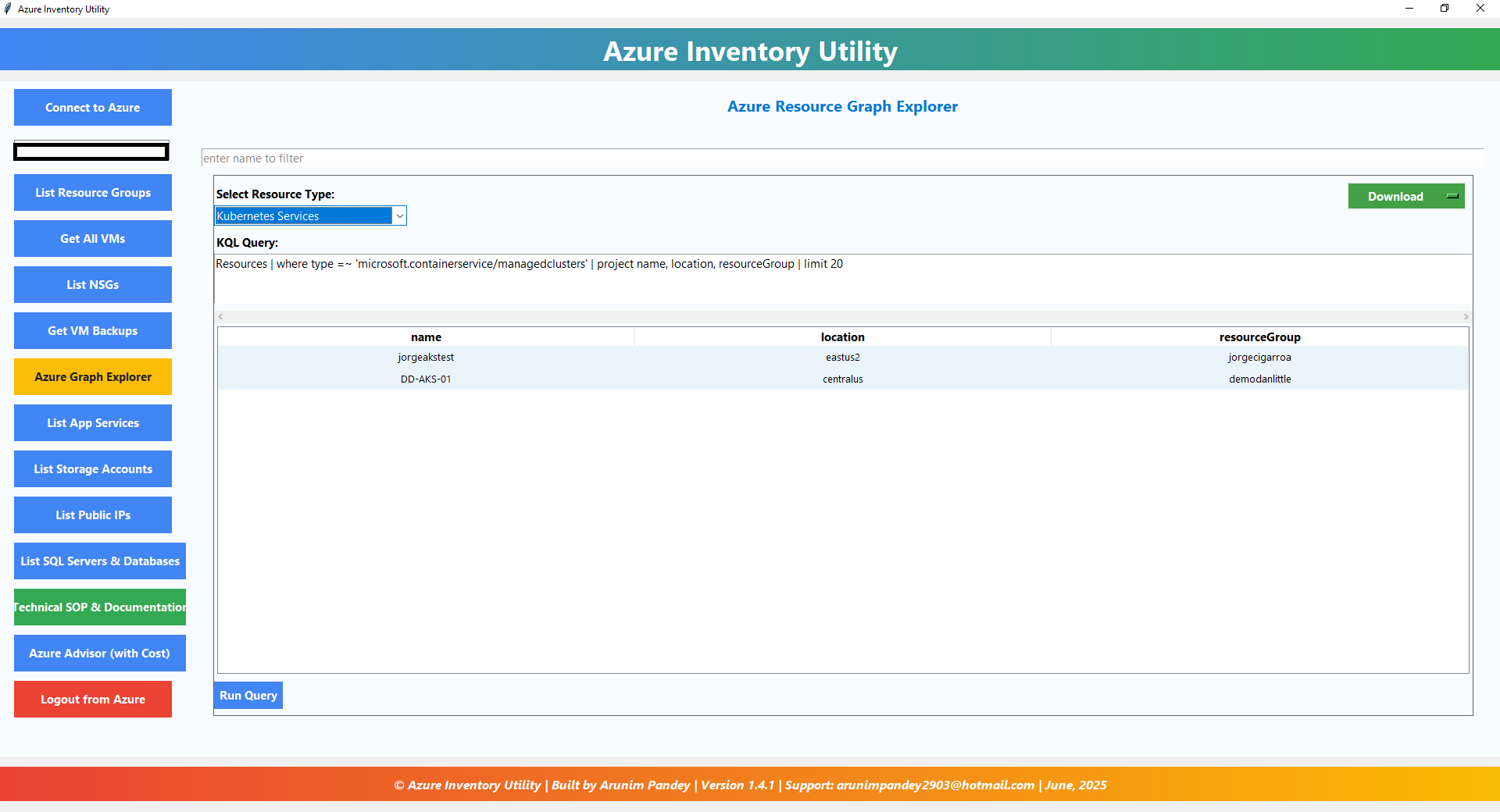Image resolution: width=1500 pixels, height=812 pixels.
Task: Open Azure Advisor (with Cost)
Action: [x=100, y=653]
